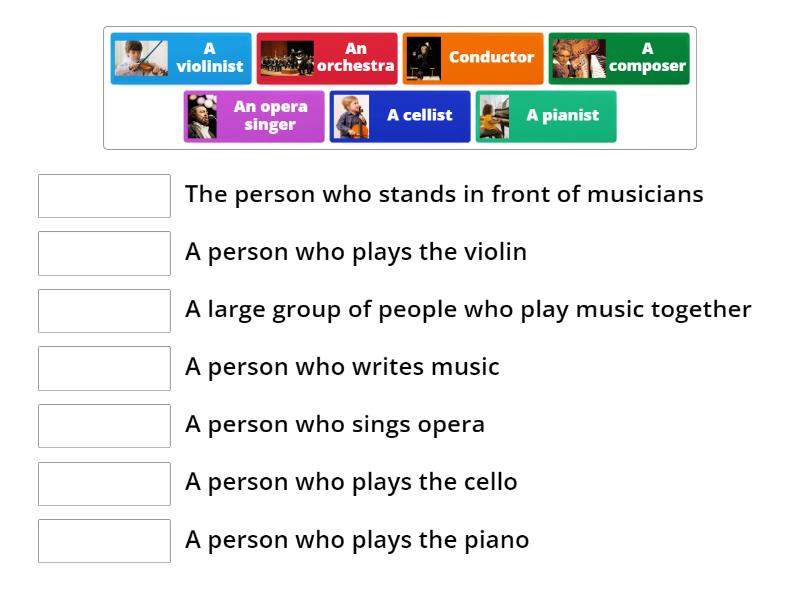Click the pianist photo thumbnail

tap(494, 116)
